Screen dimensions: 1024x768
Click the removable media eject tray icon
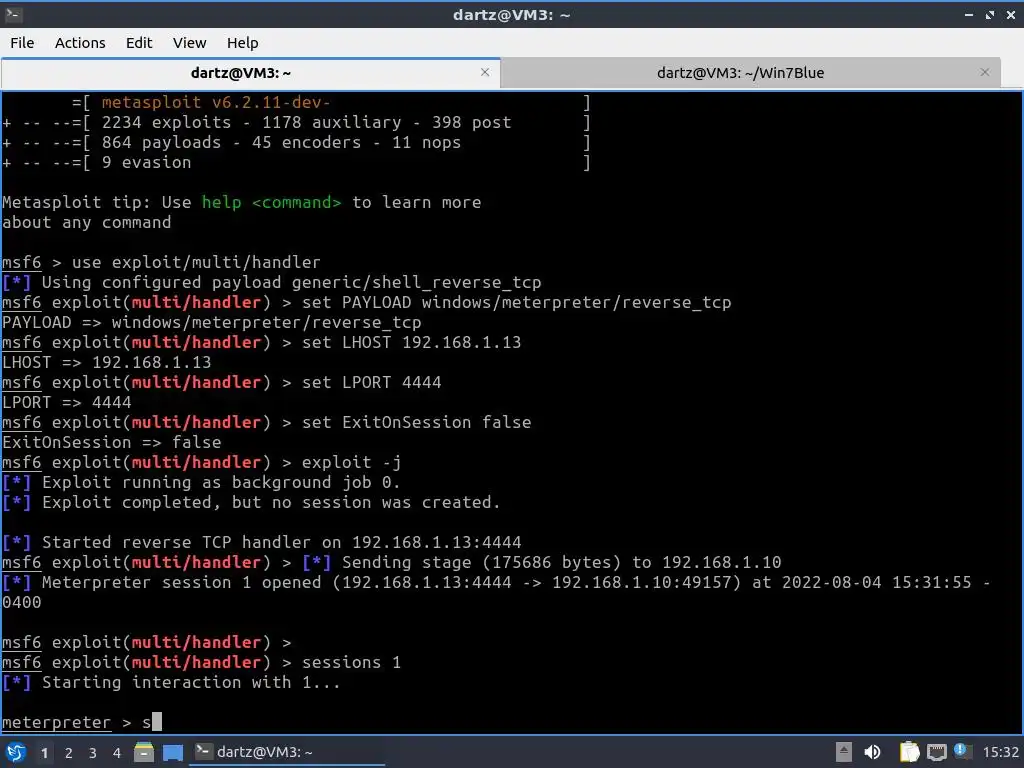[x=843, y=752]
